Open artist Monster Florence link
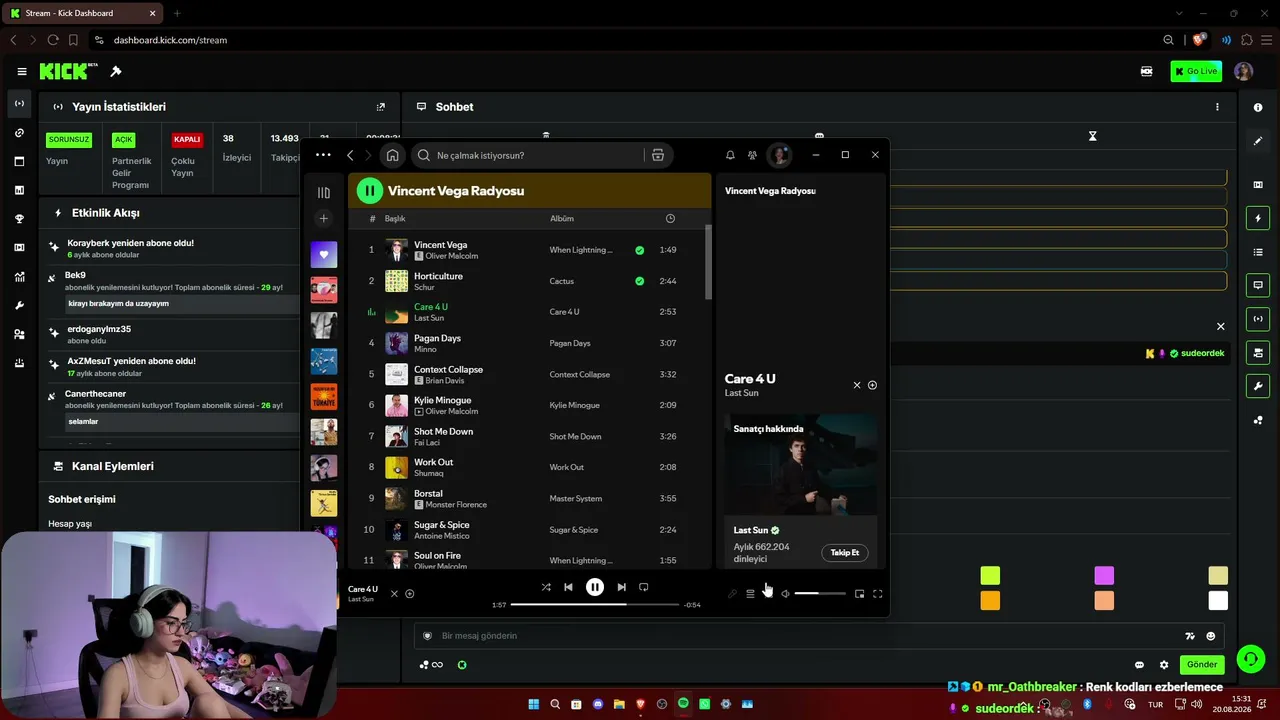 point(456,505)
